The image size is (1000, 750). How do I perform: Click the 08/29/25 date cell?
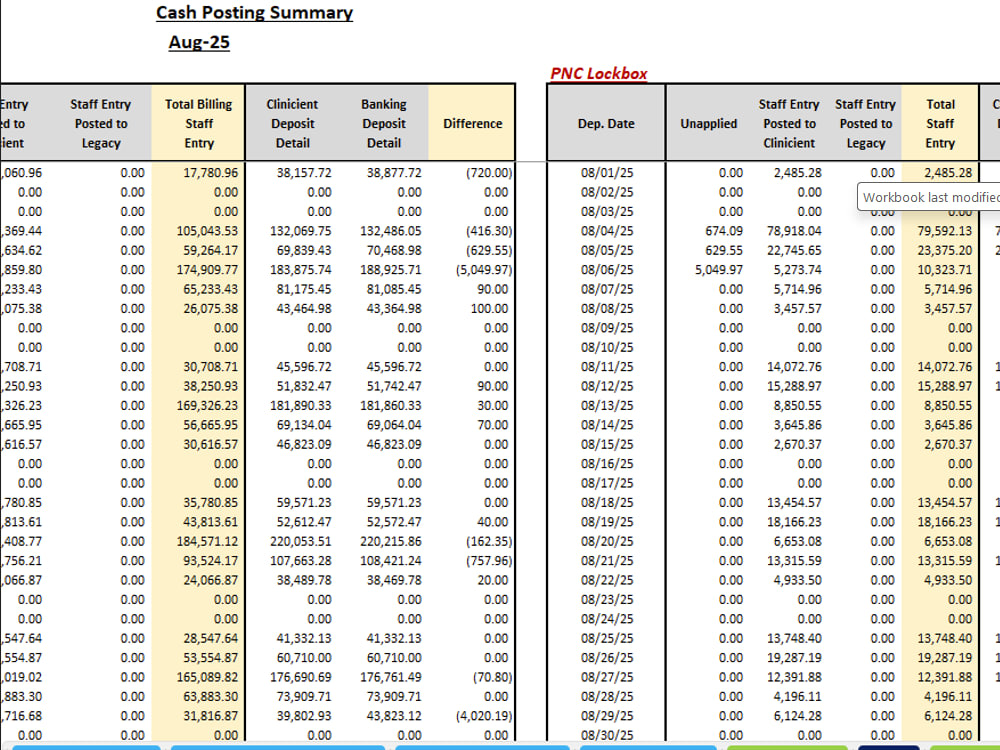pos(607,716)
